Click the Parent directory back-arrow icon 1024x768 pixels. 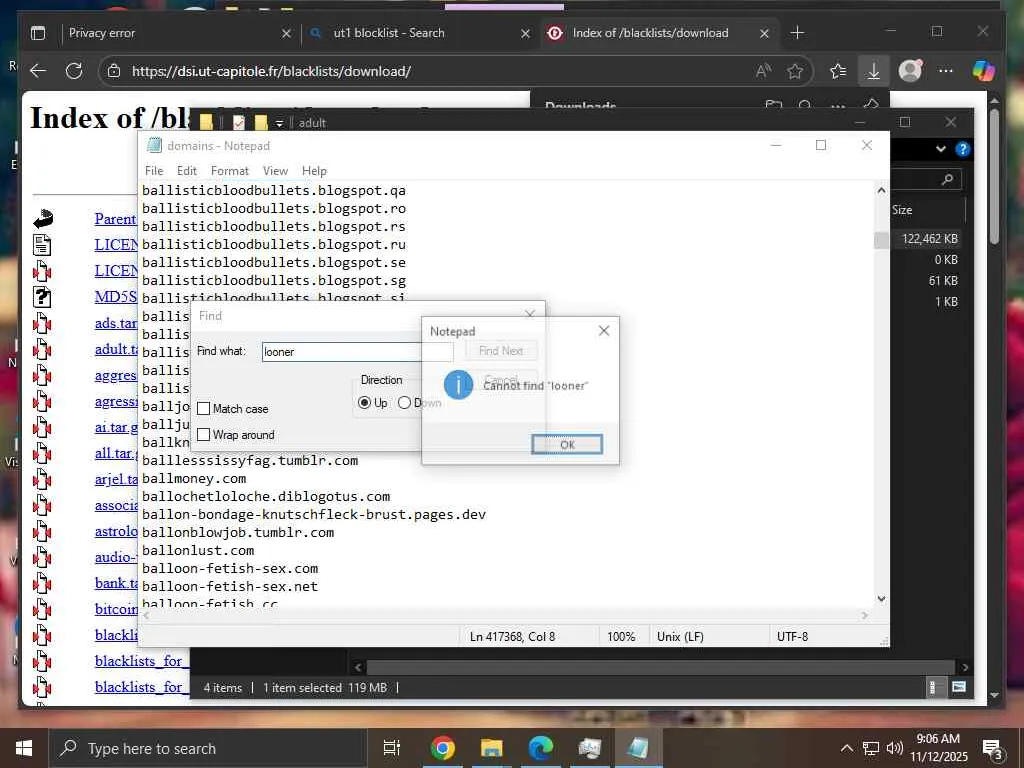click(43, 219)
